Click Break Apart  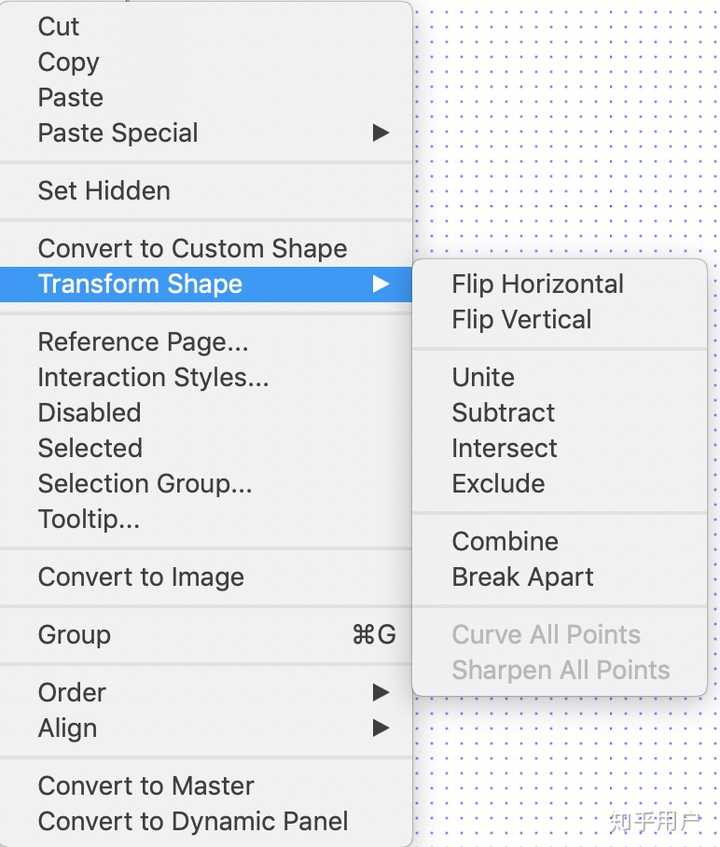522,577
